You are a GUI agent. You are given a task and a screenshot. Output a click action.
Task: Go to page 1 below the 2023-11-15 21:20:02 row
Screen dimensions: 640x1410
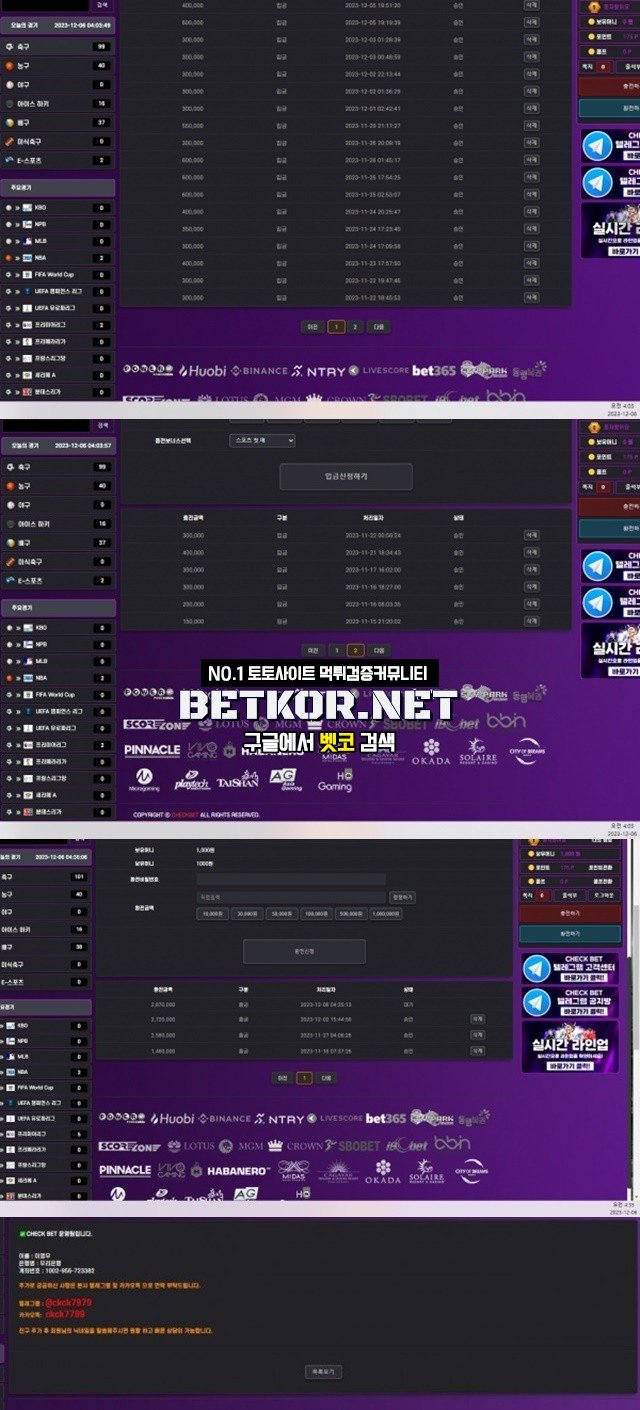tap(337, 649)
